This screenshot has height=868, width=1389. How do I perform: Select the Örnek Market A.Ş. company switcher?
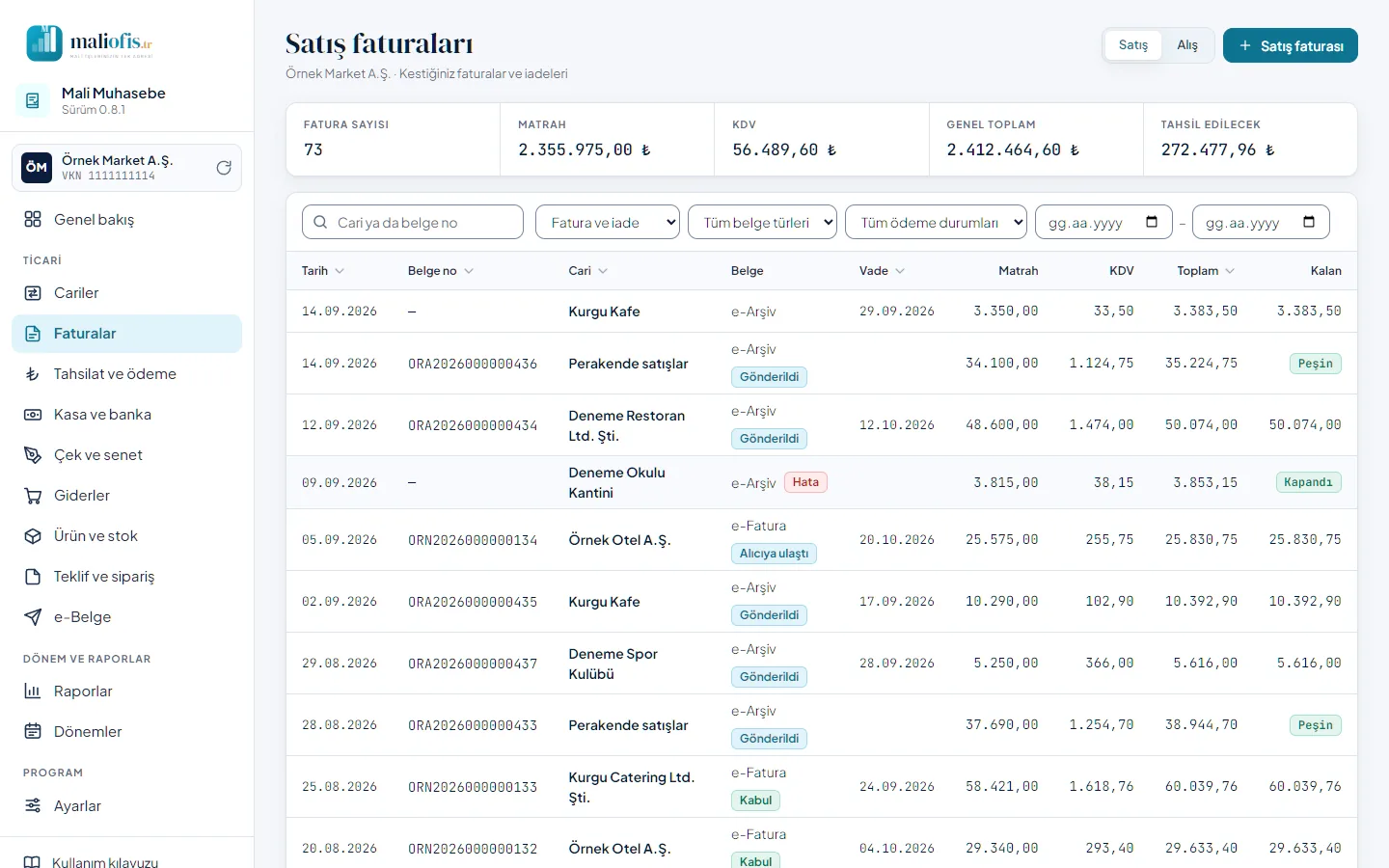click(126, 168)
